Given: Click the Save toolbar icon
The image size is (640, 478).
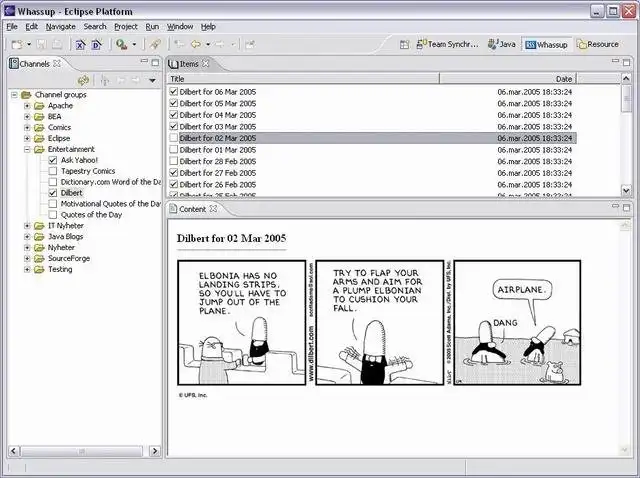Looking at the screenshot, I should pos(41,44).
